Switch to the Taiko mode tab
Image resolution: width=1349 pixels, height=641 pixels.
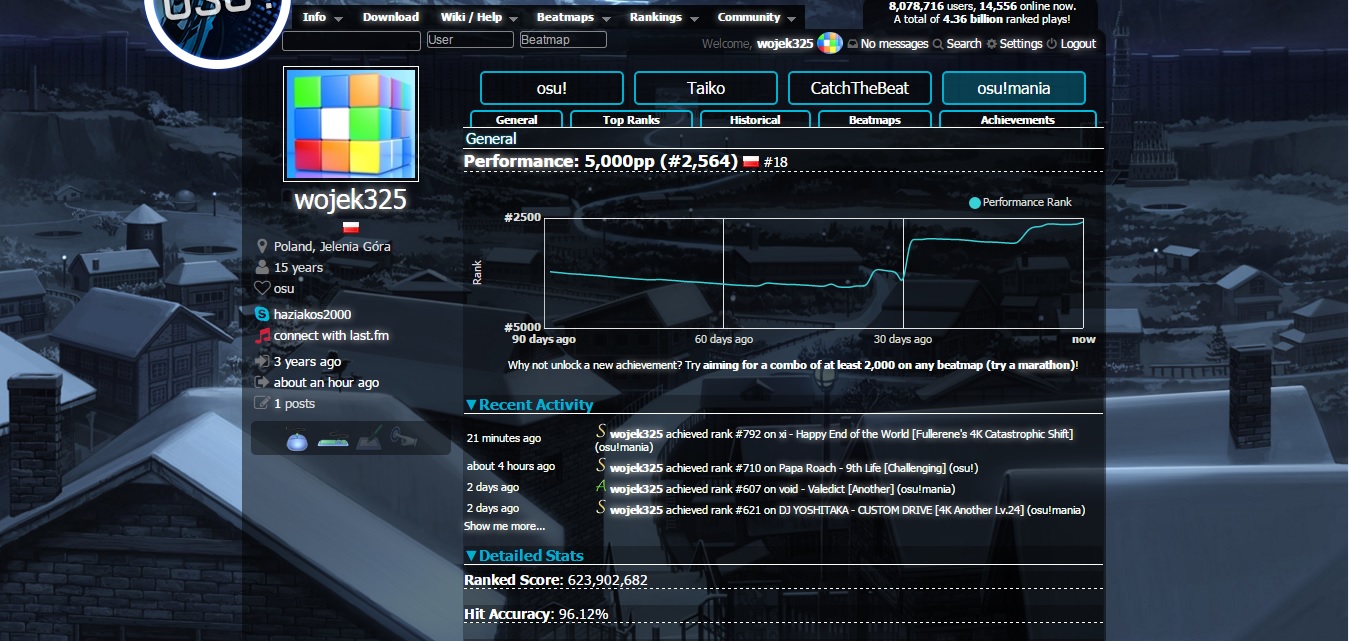706,88
